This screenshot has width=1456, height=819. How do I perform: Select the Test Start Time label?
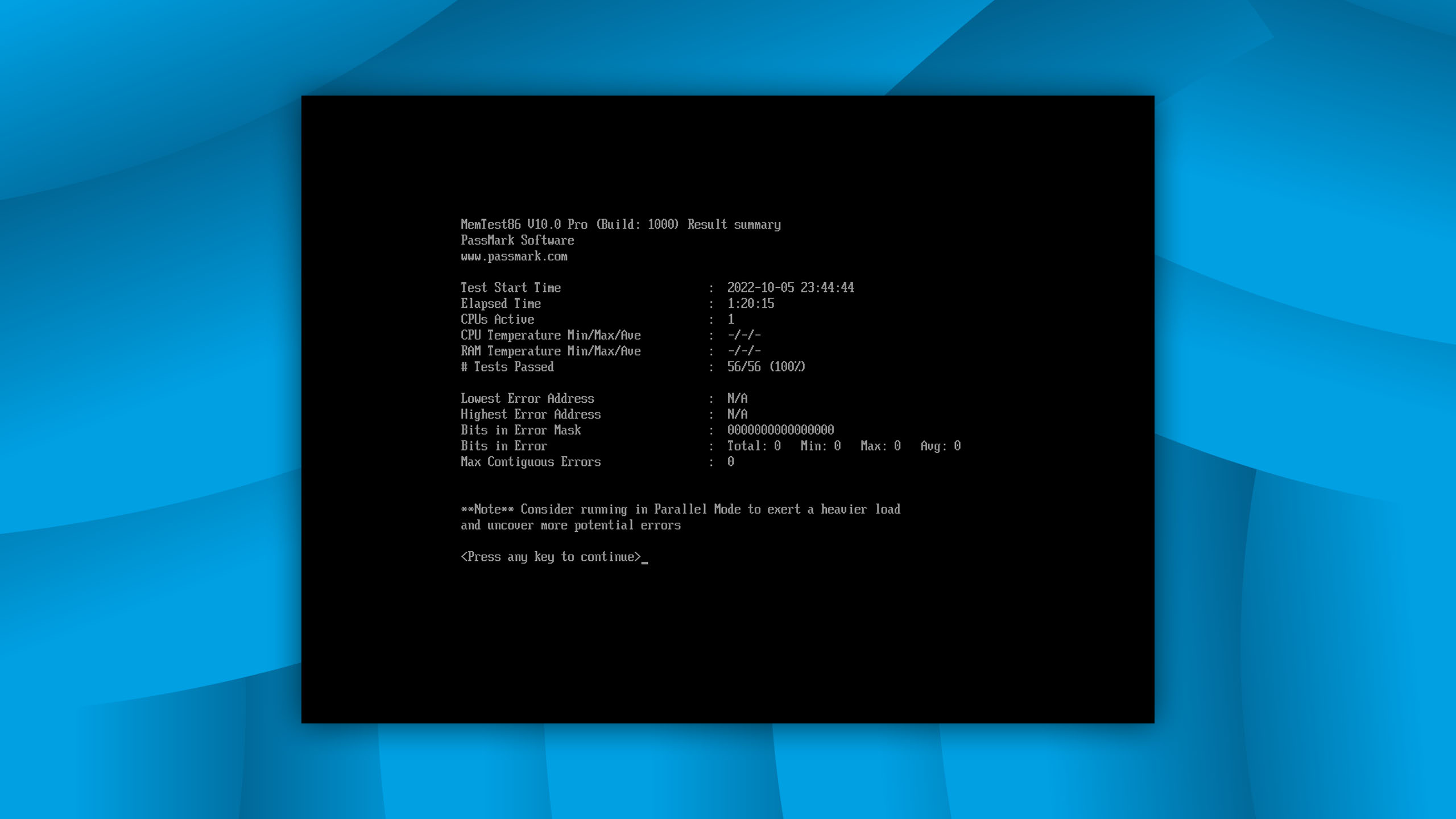[x=511, y=288]
